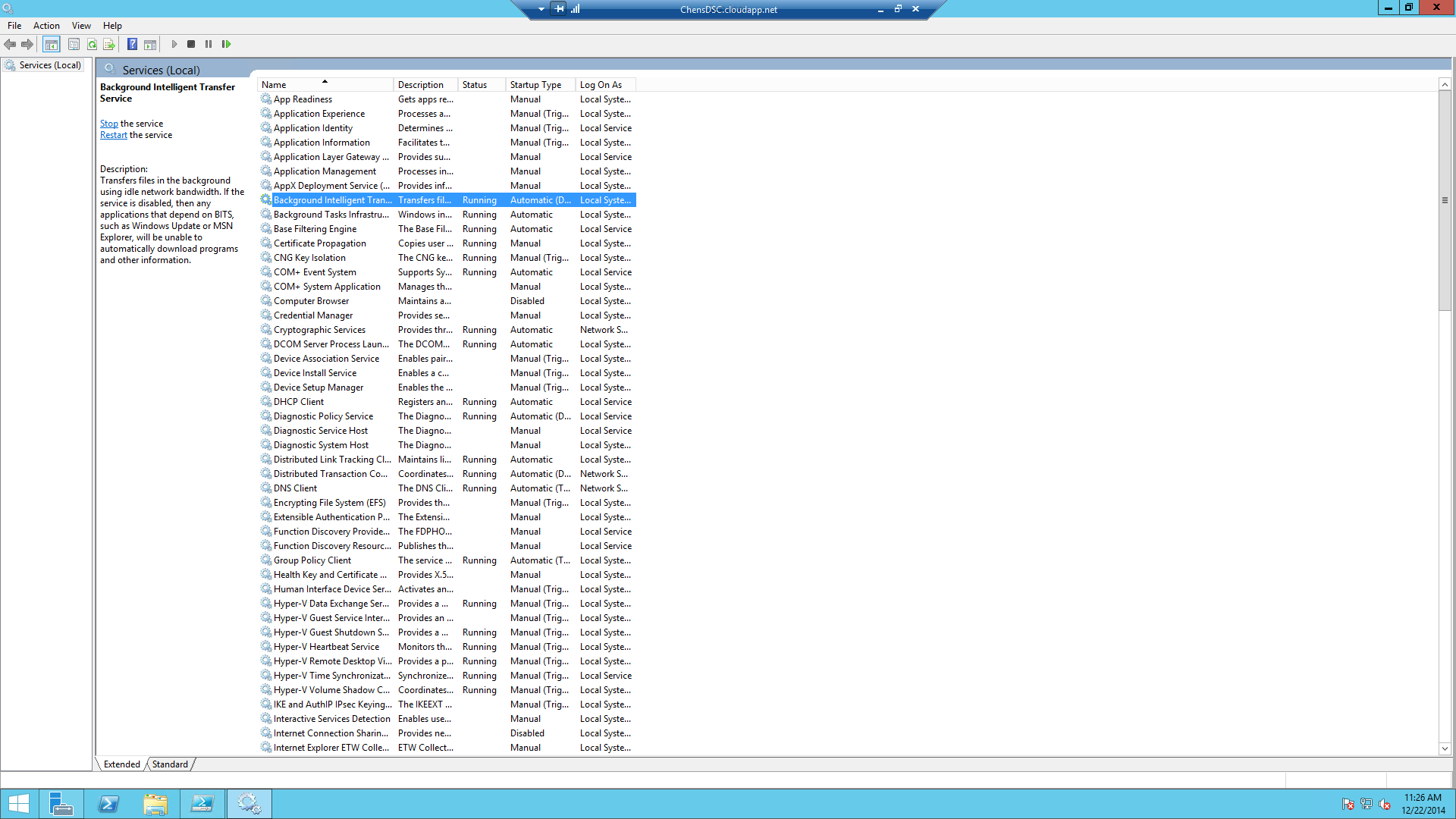Screen dimensions: 1456x819
Task: Select the App Readiness service row
Action: (x=447, y=99)
